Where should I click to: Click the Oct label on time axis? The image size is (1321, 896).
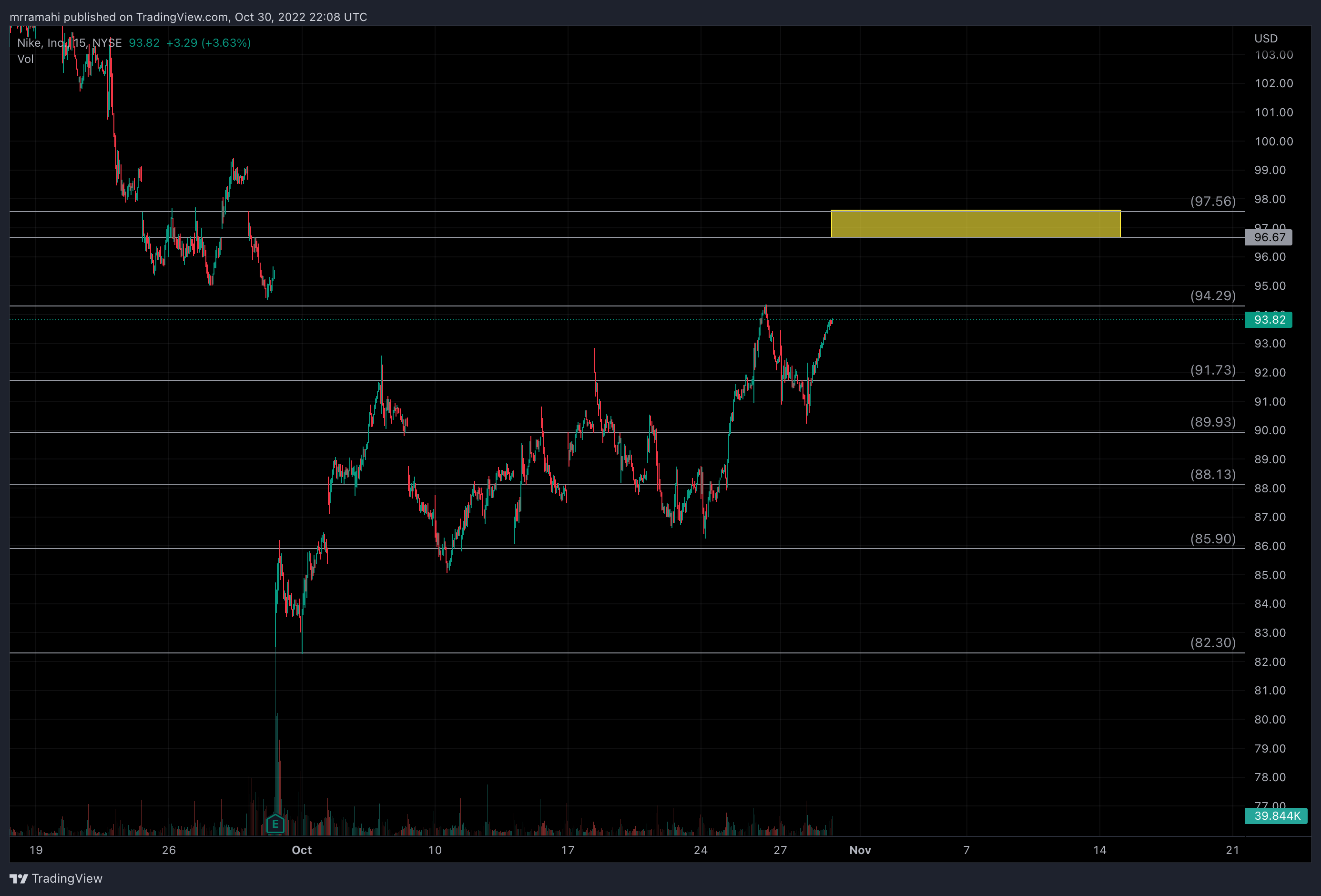tap(302, 850)
